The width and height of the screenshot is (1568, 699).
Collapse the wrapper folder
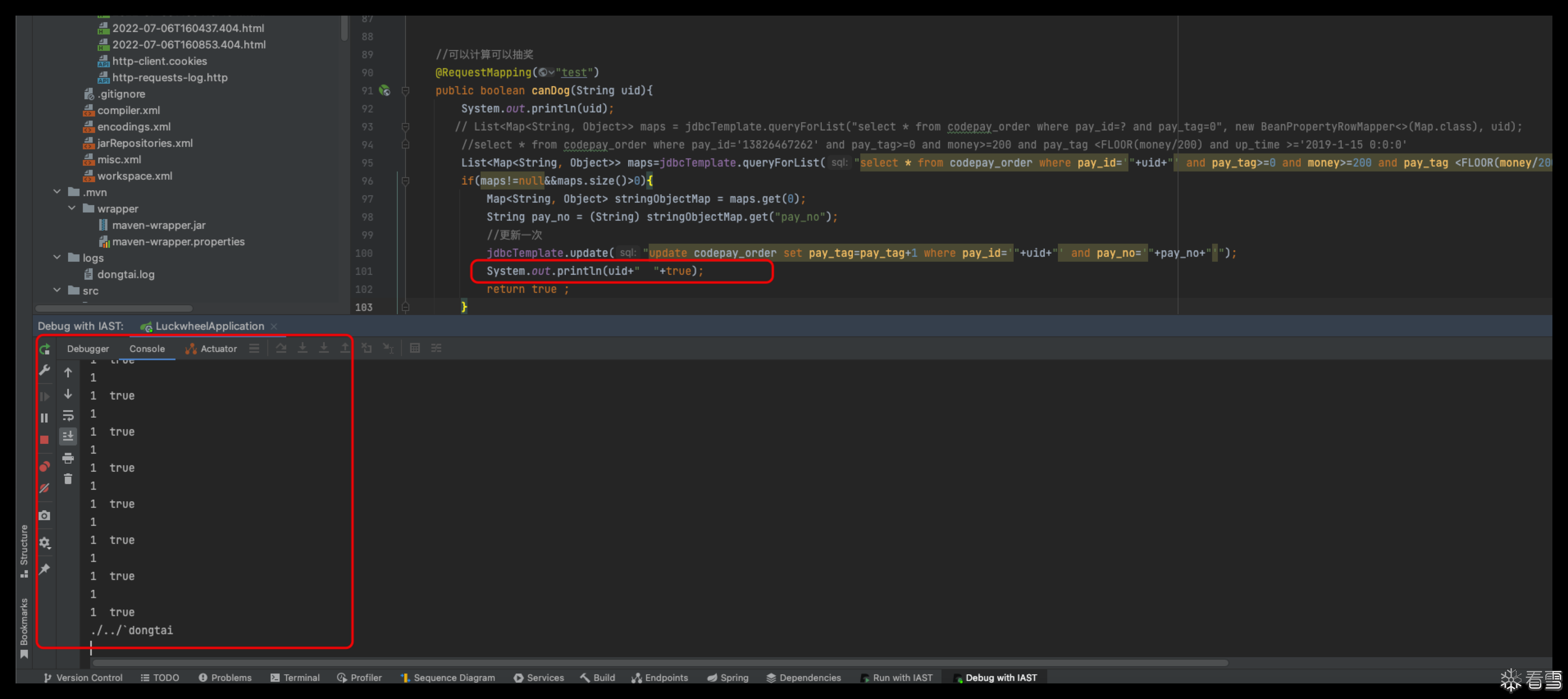click(72, 208)
